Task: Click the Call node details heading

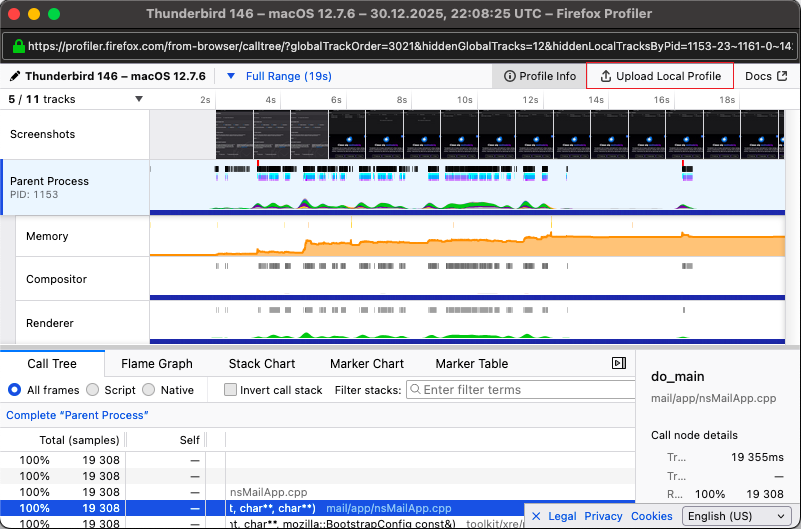Action: 694,435
